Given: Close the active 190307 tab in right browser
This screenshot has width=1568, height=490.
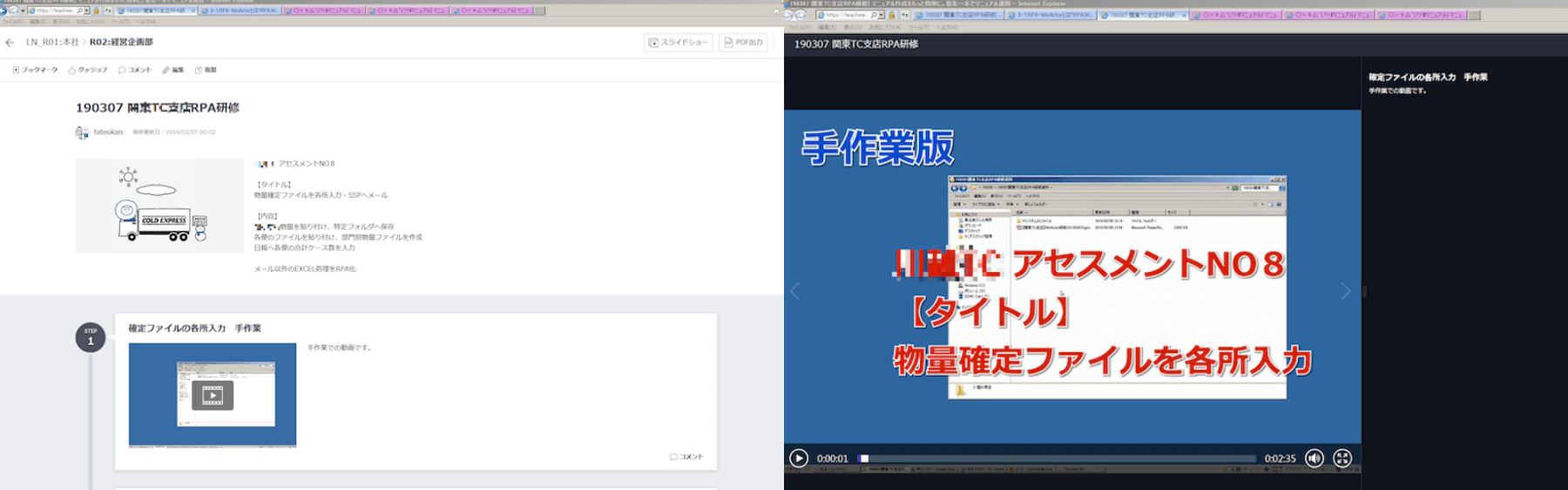Looking at the screenshot, I should click(x=1182, y=15).
